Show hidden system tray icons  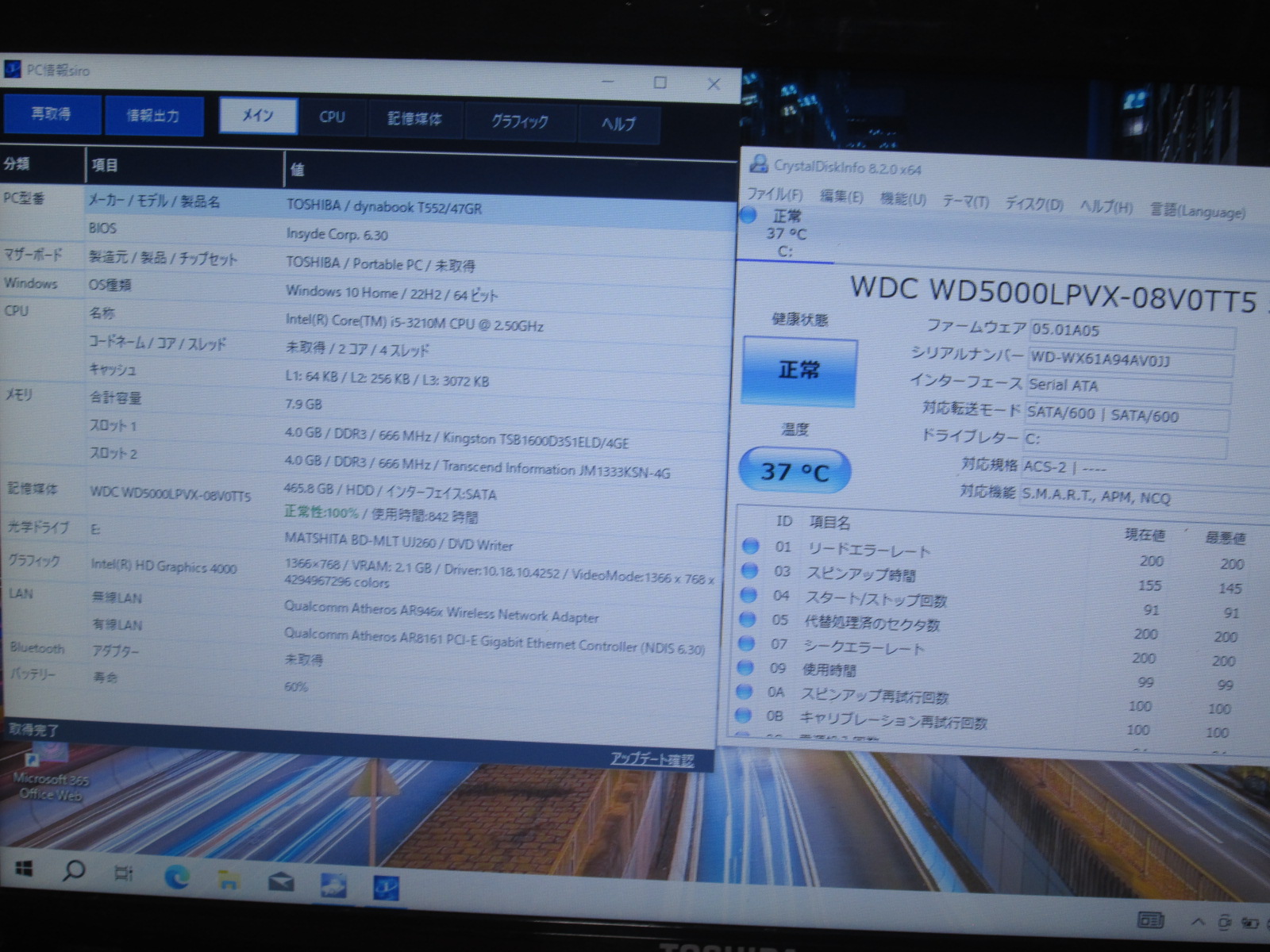(x=1198, y=922)
